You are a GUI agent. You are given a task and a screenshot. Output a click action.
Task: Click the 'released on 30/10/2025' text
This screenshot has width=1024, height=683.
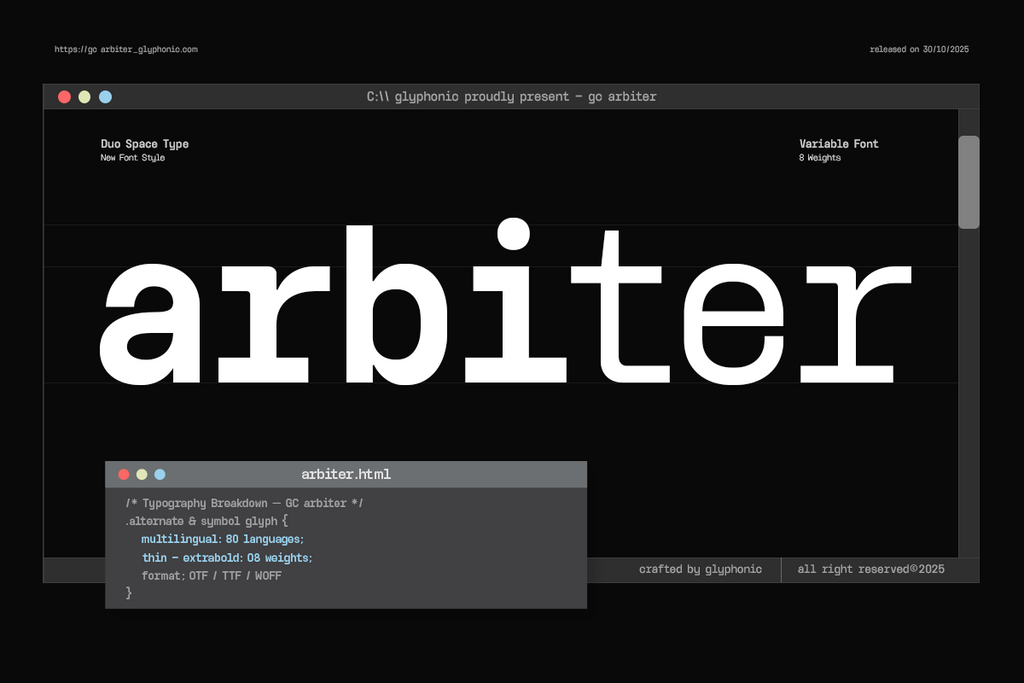pyautogui.click(x=919, y=49)
